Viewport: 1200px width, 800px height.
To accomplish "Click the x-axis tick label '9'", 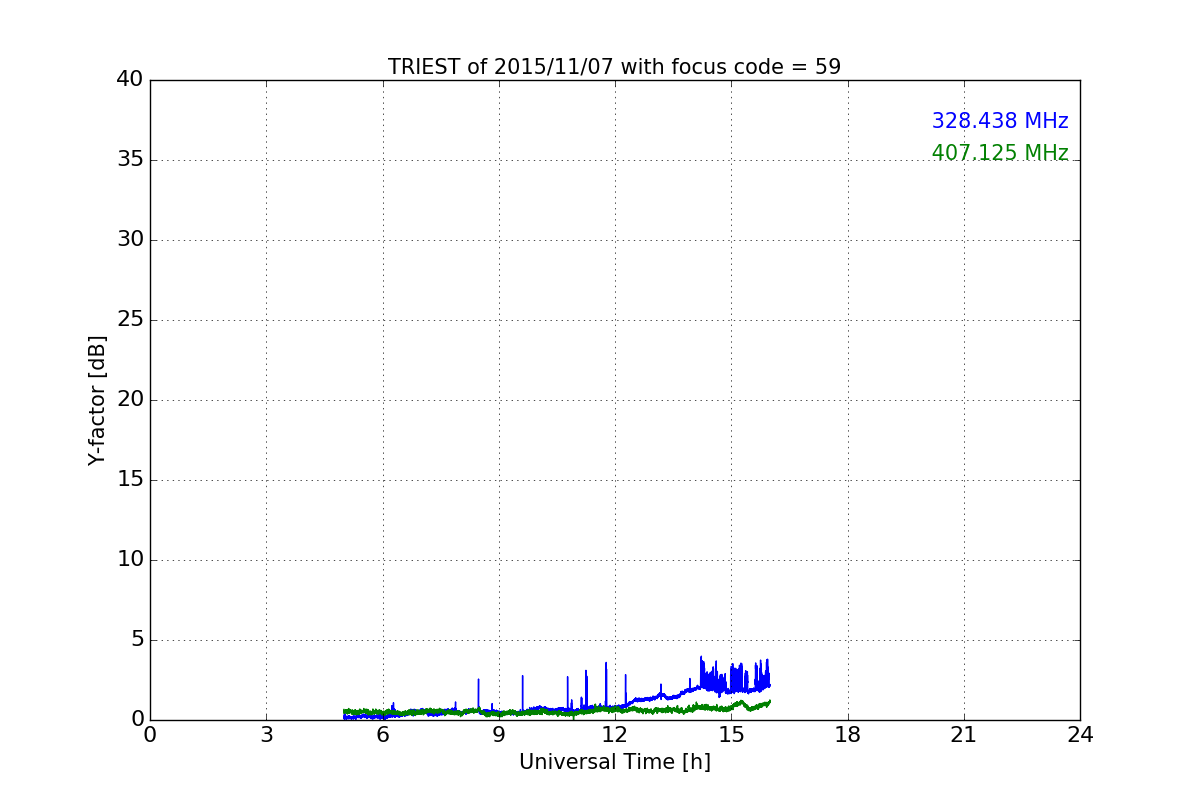I will click(499, 735).
